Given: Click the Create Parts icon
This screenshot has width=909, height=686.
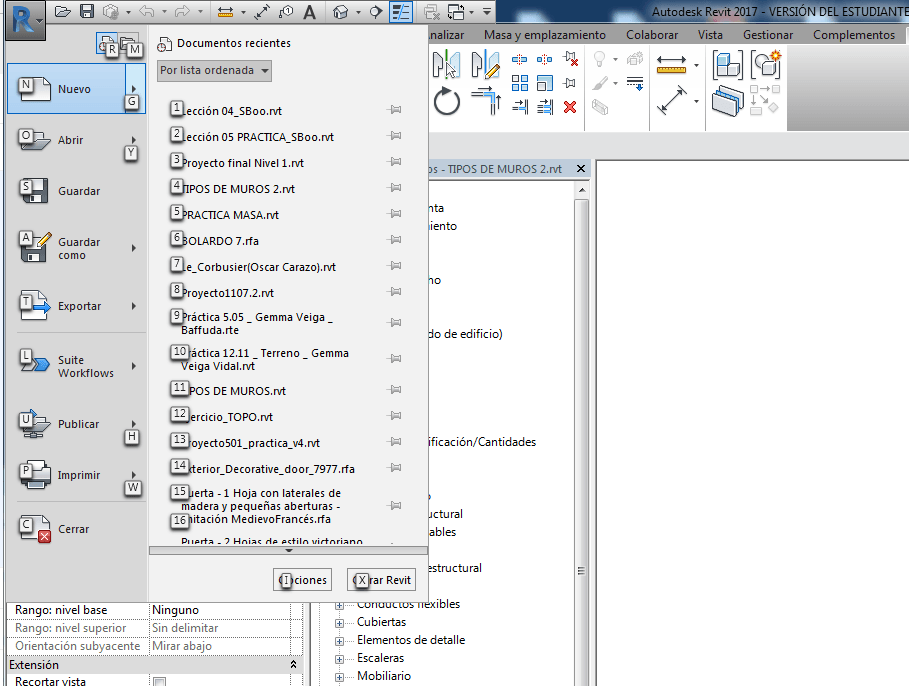Looking at the screenshot, I should coord(728,101).
